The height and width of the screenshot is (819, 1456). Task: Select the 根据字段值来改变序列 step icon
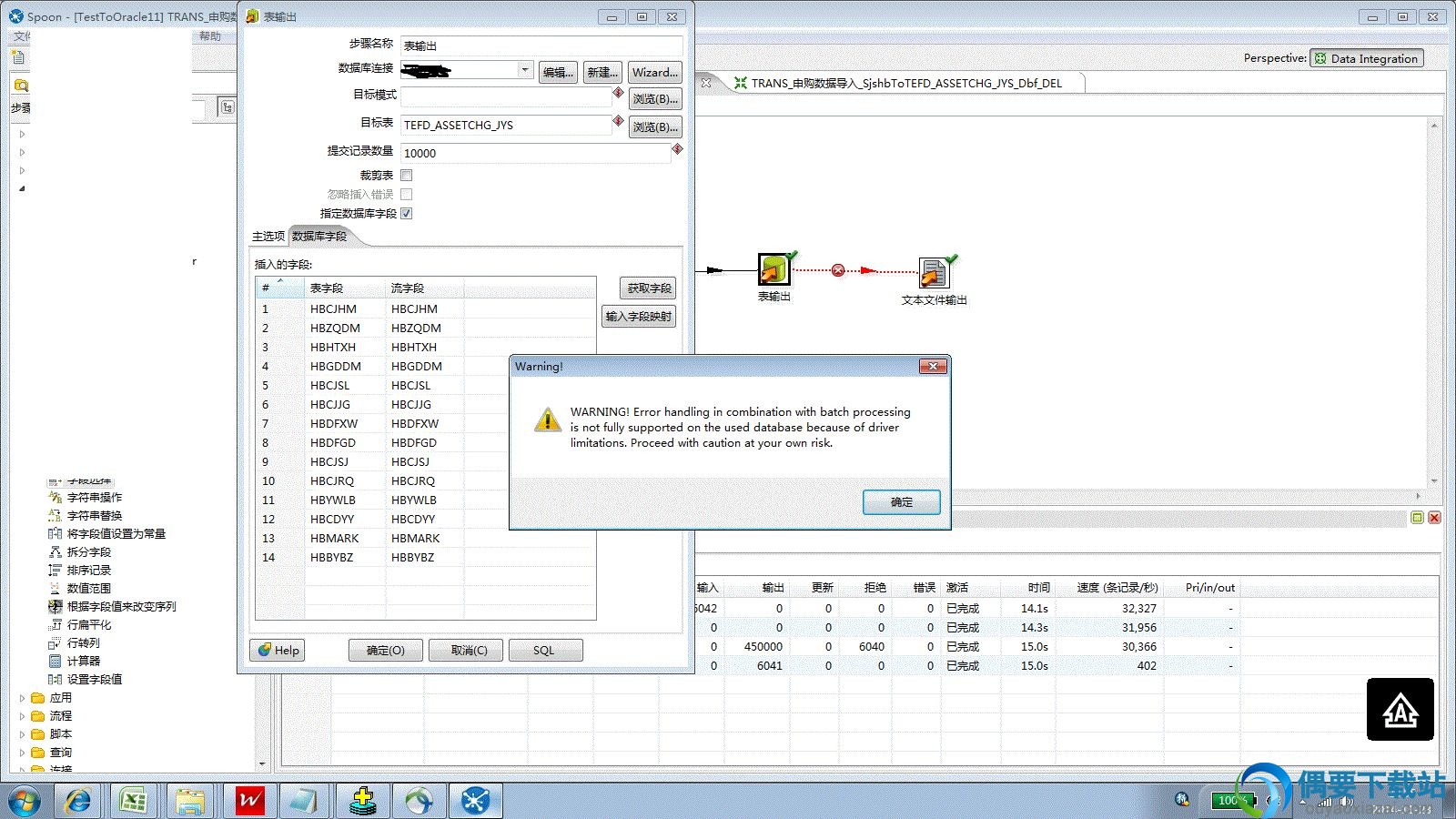(x=55, y=606)
